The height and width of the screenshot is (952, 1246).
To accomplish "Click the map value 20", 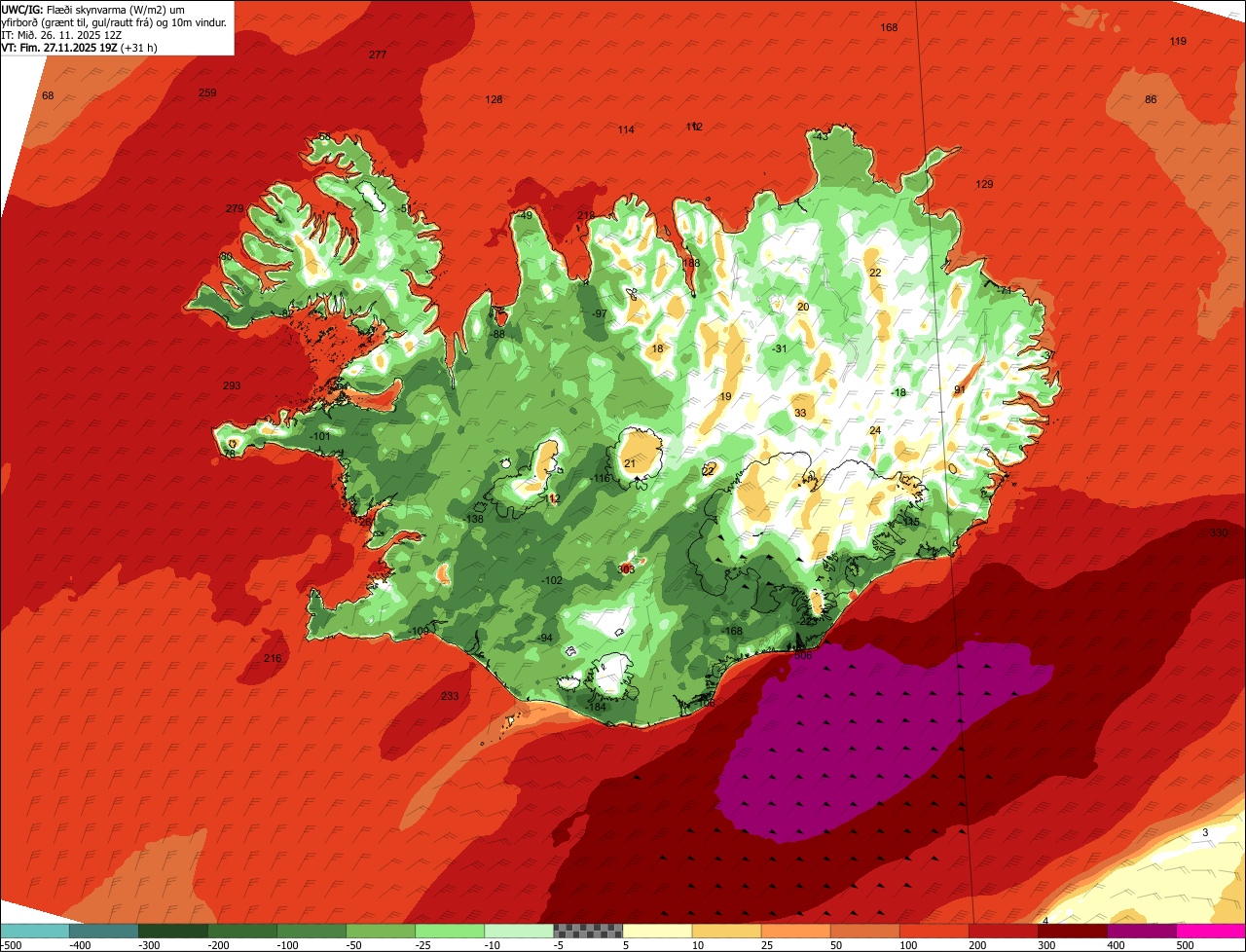I will 803,307.
